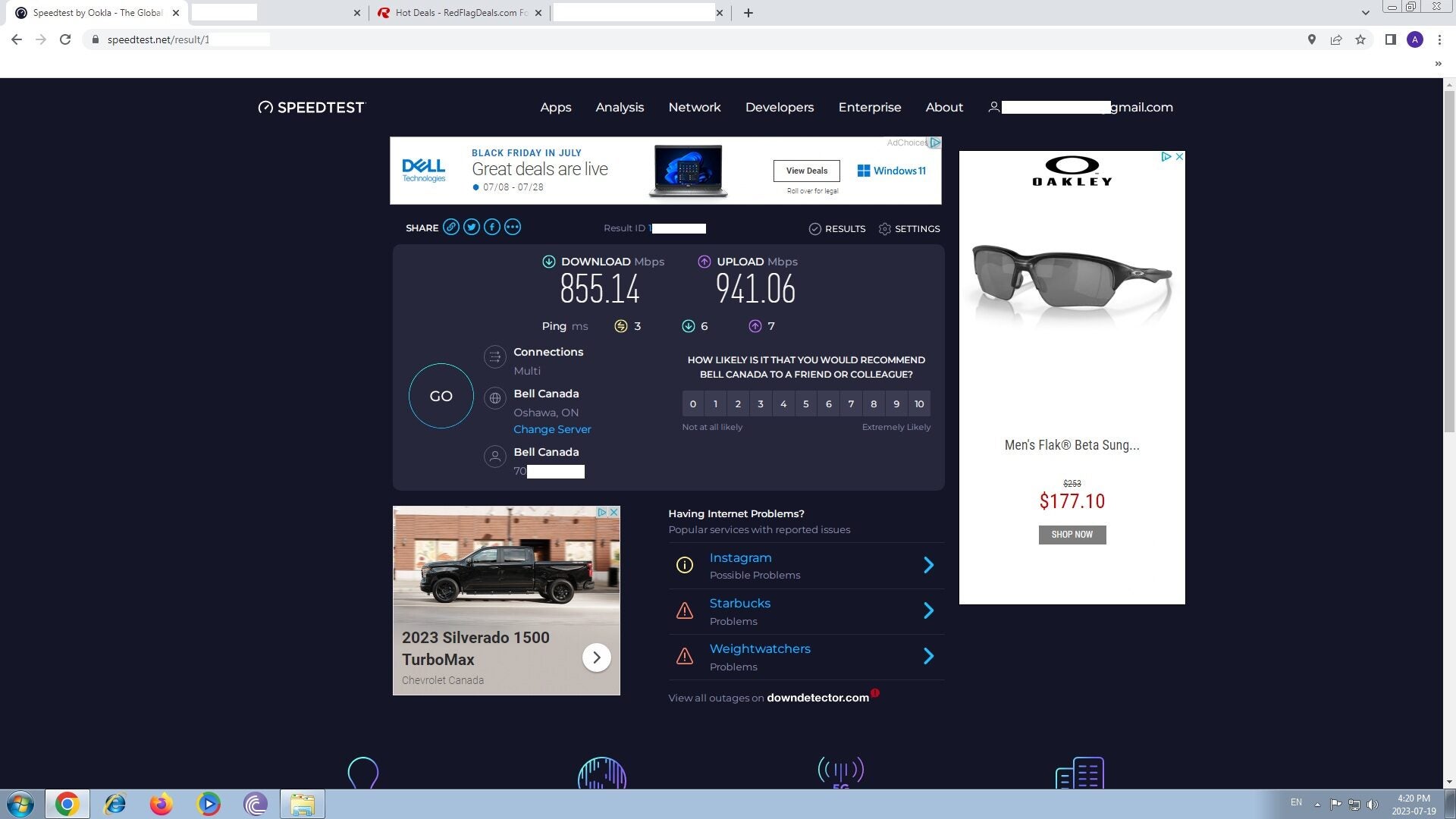Click the location pin icon in address bar
This screenshot has width=1456, height=819.
[1311, 39]
